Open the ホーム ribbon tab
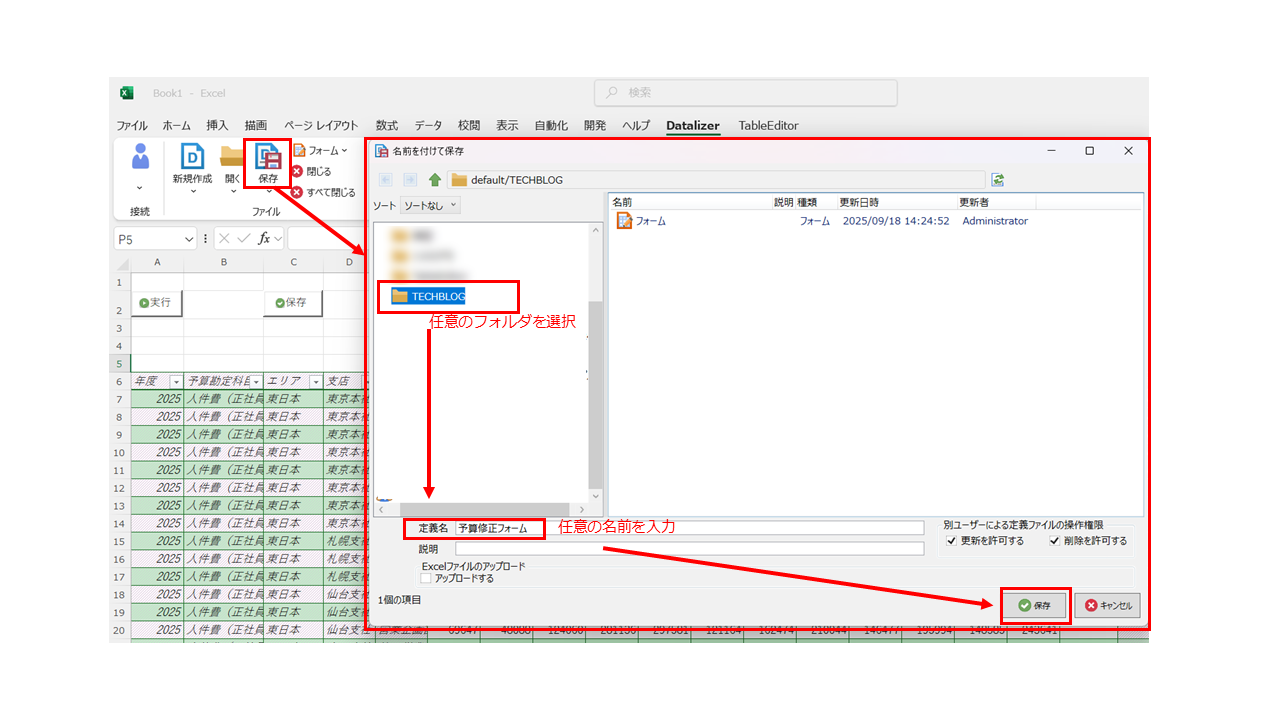1280x720 pixels. 176,126
